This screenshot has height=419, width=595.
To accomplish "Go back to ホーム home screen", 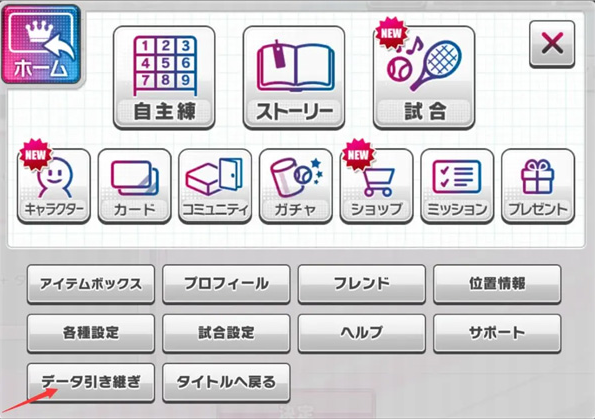I will coord(41,44).
